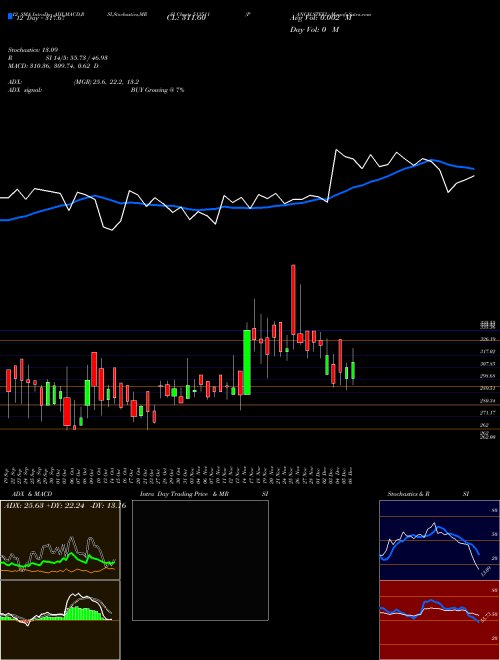Click the '326.19' price axis label

pyautogui.click(x=488, y=339)
